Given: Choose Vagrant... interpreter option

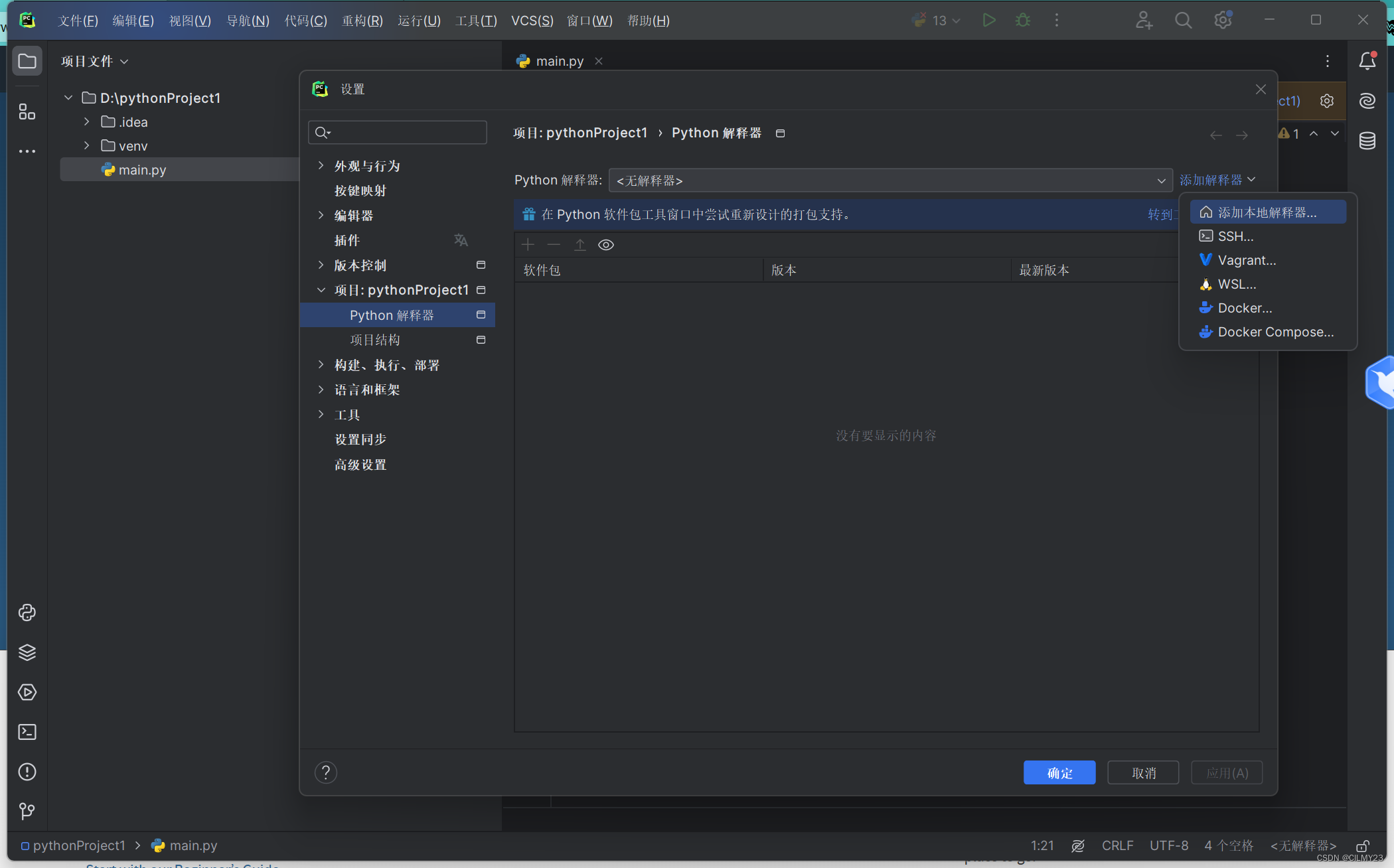Looking at the screenshot, I should point(1268,260).
